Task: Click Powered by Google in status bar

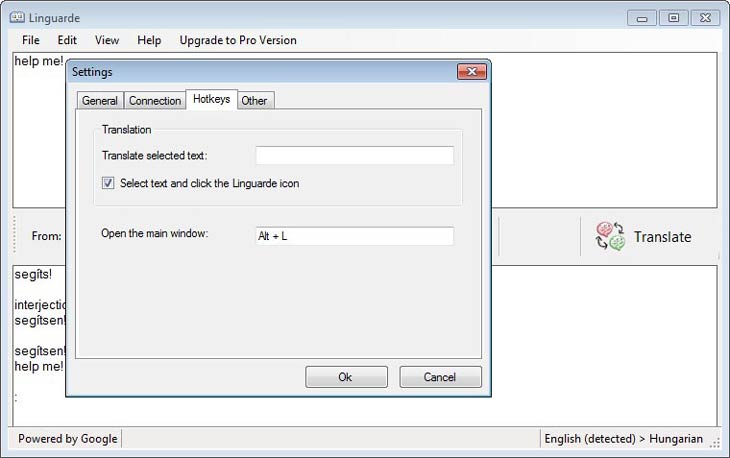Action: [x=68, y=439]
